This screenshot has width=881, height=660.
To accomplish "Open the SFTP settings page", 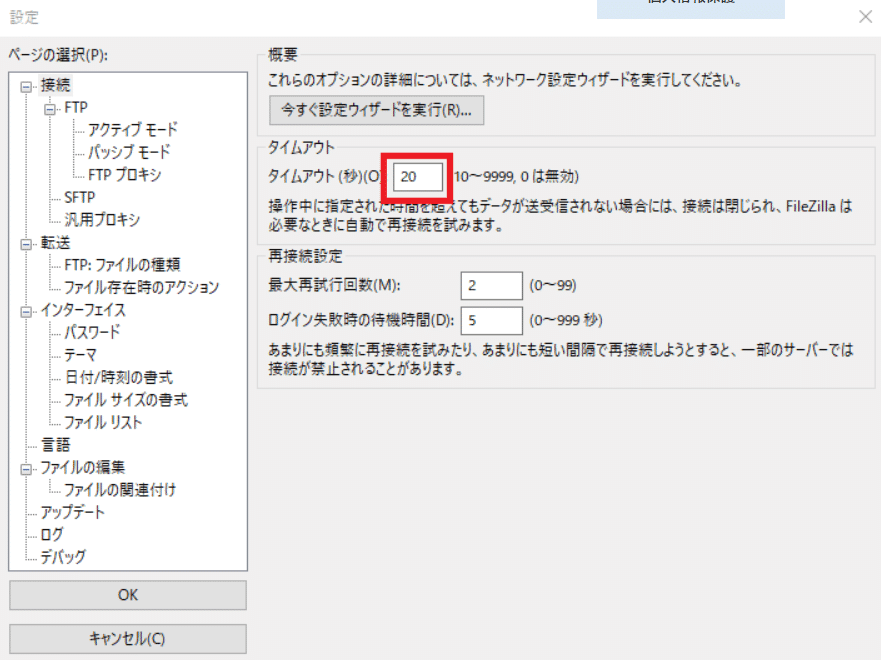I will pyautogui.click(x=79, y=198).
